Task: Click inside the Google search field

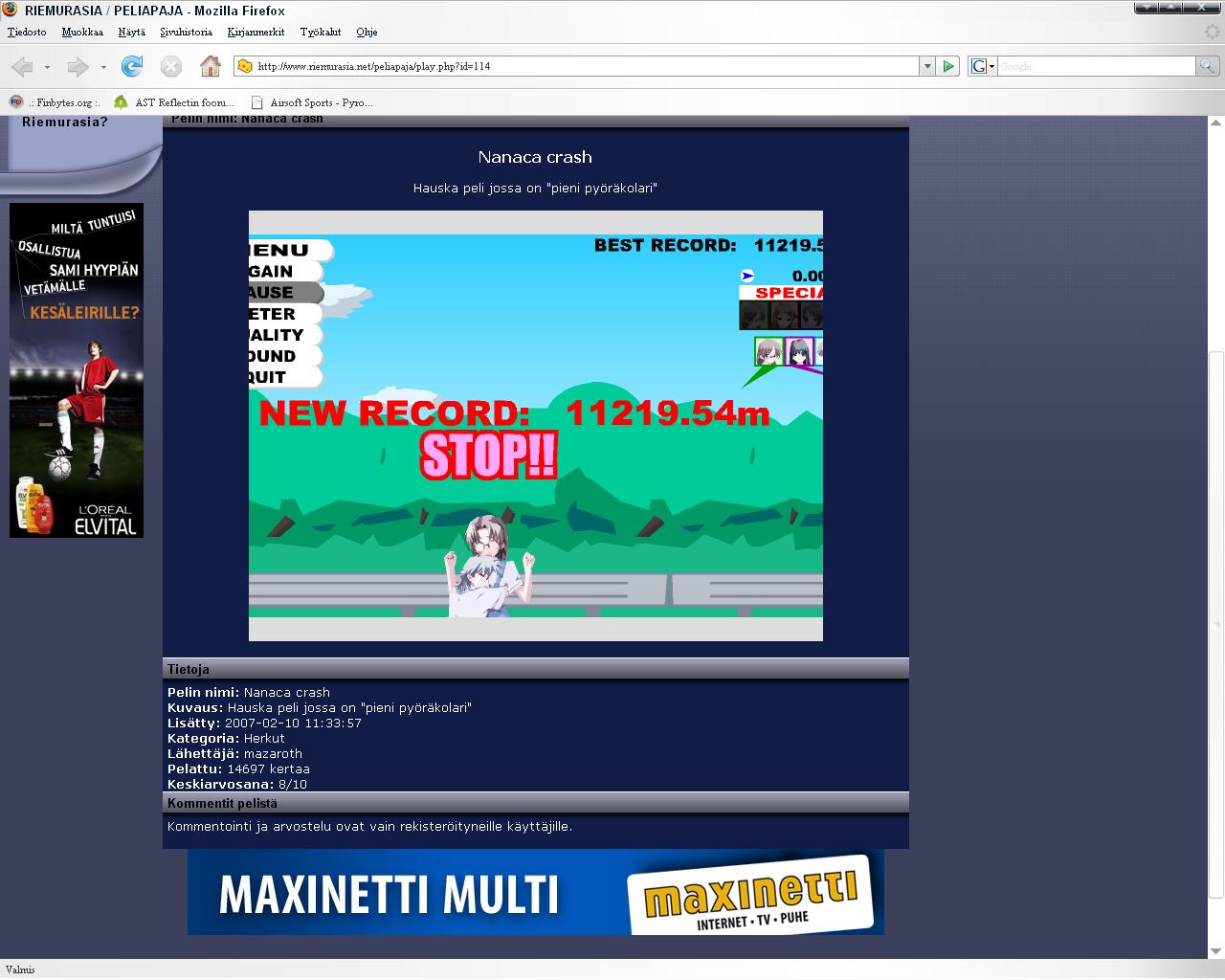Action: point(1095,66)
